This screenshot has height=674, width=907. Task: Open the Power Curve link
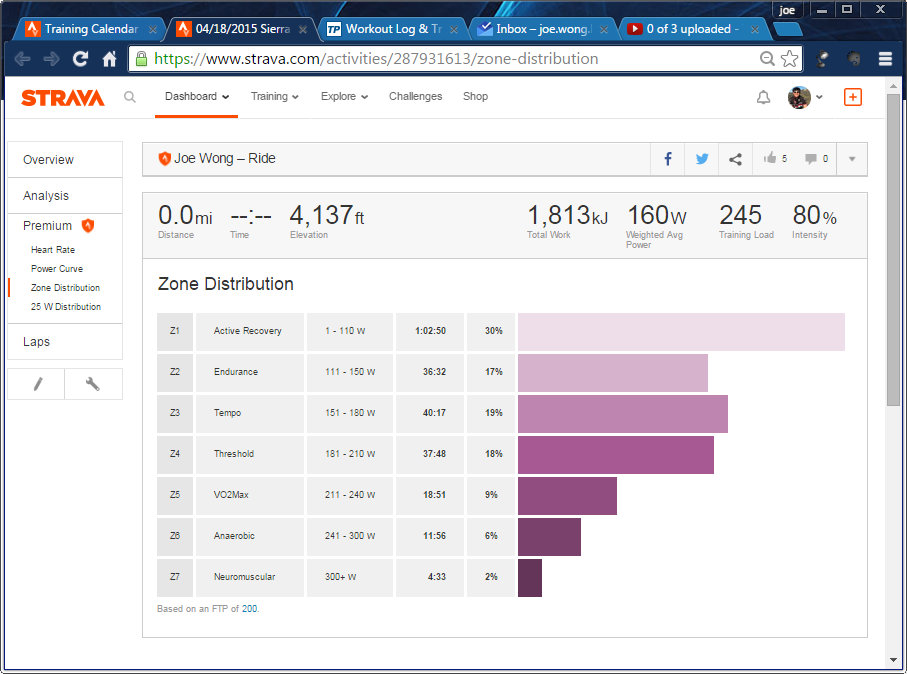(57, 269)
